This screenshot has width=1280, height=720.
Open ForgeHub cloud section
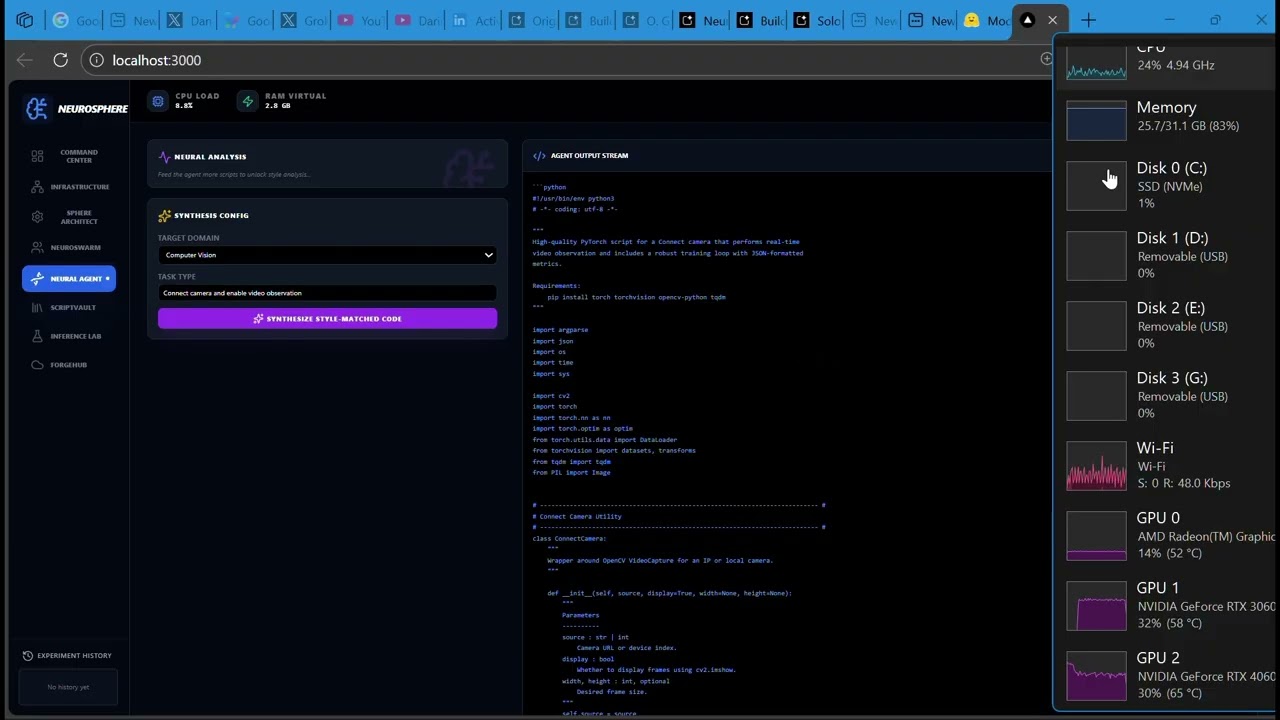68,365
